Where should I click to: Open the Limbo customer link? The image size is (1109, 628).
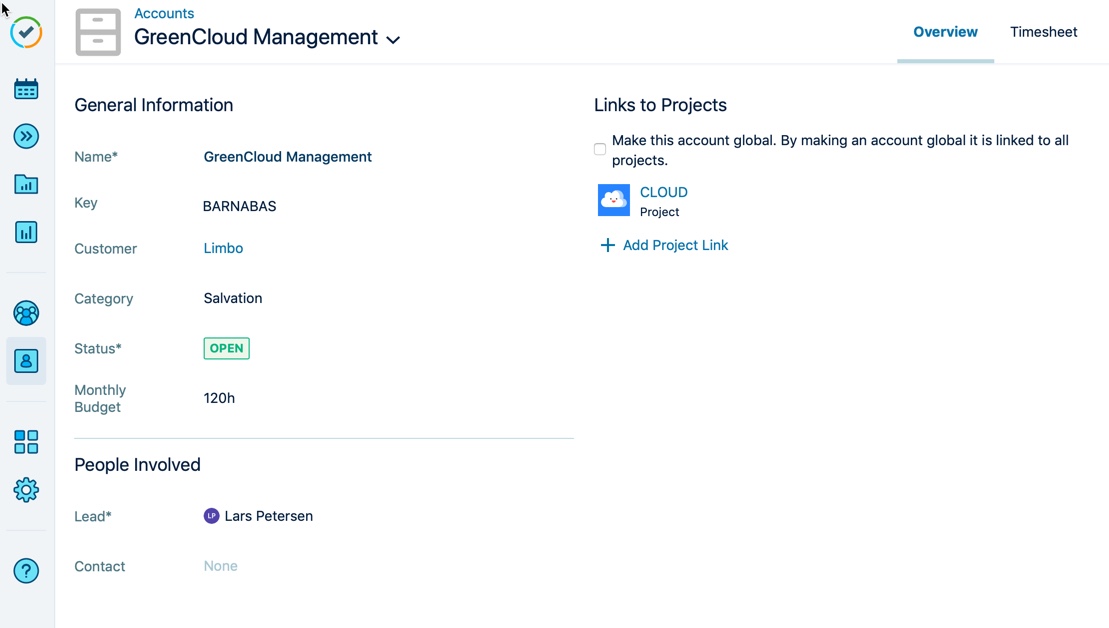coord(223,248)
